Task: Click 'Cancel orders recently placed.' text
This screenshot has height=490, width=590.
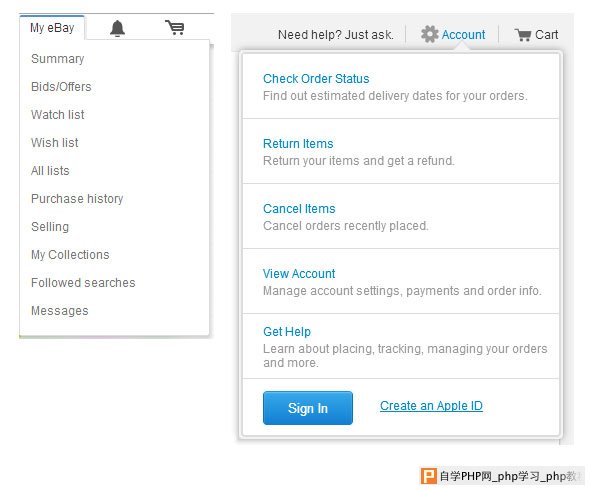Action: pyautogui.click(x=345, y=226)
